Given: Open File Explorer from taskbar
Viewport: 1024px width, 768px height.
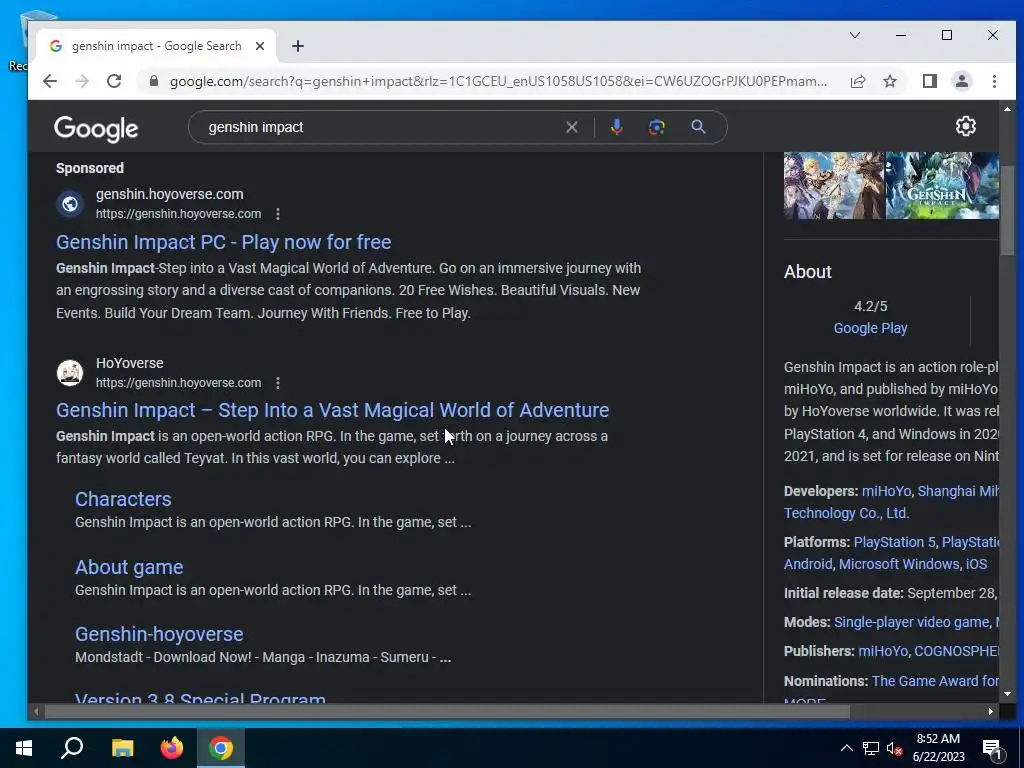Looking at the screenshot, I should 122,748.
